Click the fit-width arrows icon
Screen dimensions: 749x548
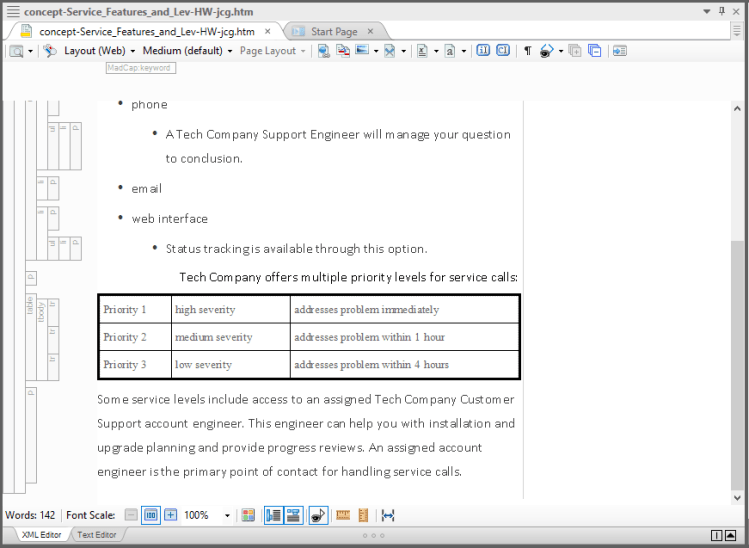[x=388, y=515]
